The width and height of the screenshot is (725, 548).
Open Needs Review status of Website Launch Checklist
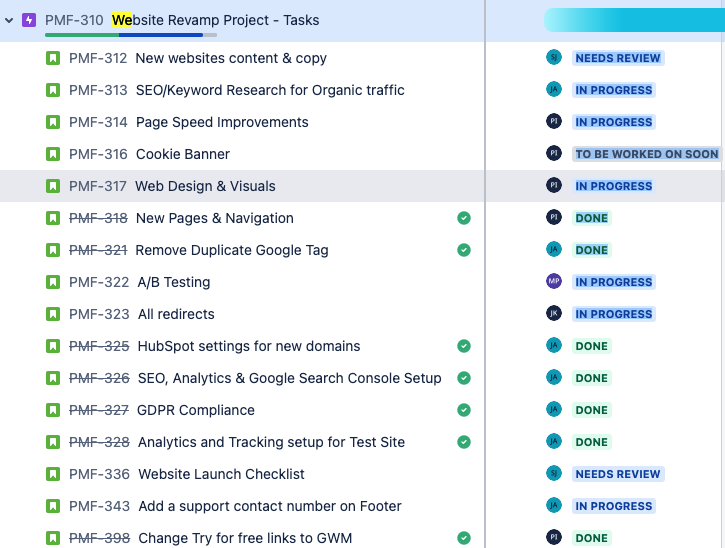(x=618, y=474)
